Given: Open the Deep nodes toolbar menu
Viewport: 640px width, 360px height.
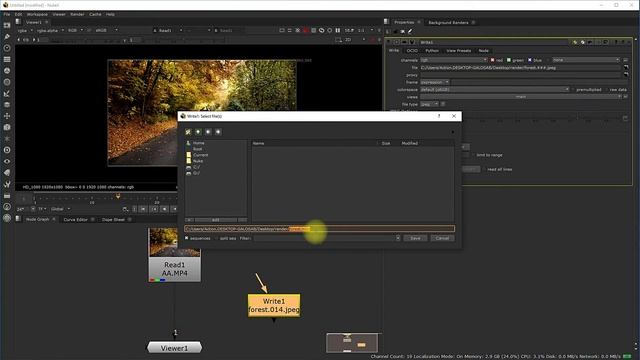Looking at the screenshot, I should click(7, 150).
